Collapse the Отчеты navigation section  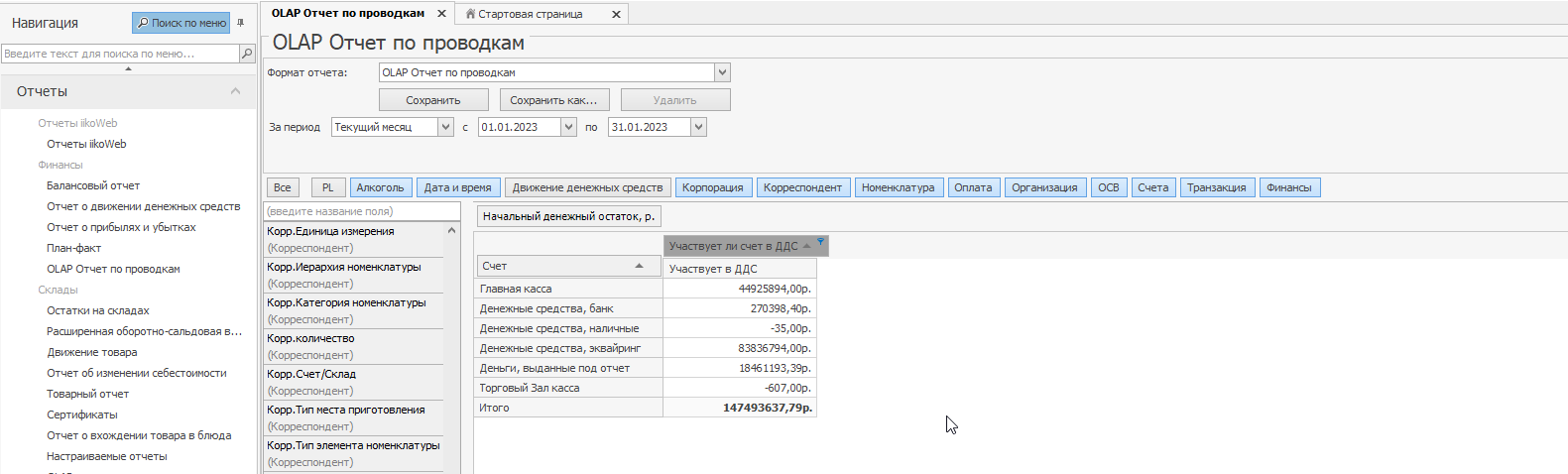click(x=235, y=91)
